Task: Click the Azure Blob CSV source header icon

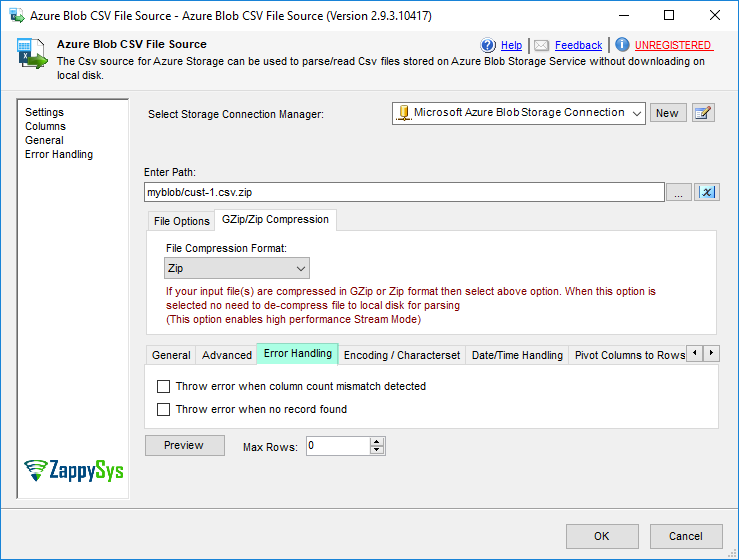Action: (x=32, y=53)
